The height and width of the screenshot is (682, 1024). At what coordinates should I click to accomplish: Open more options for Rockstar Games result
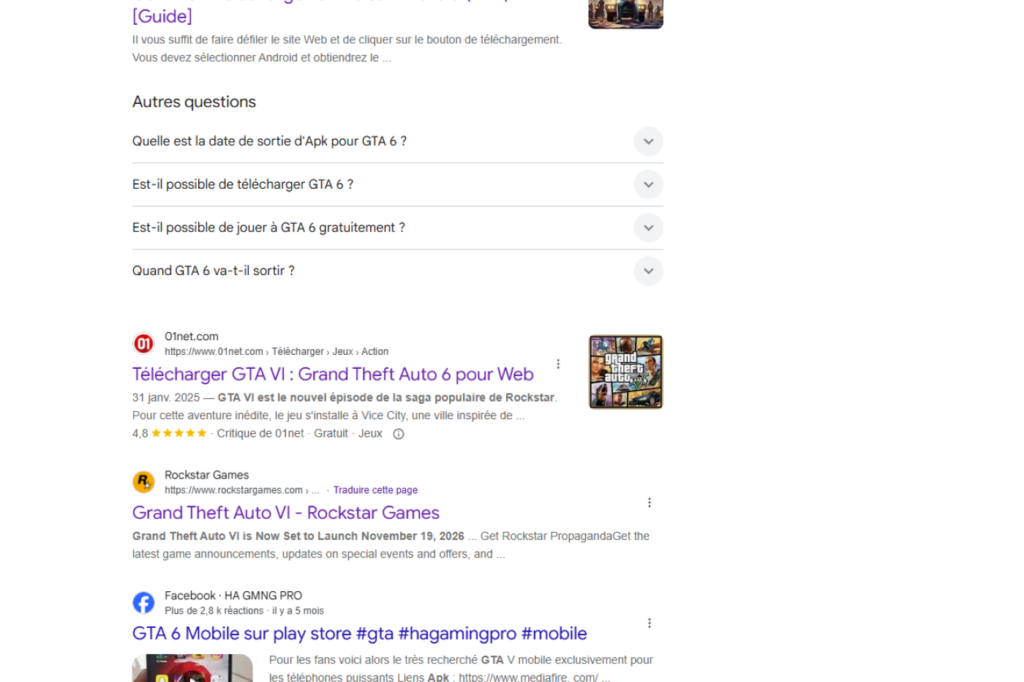[x=649, y=502]
